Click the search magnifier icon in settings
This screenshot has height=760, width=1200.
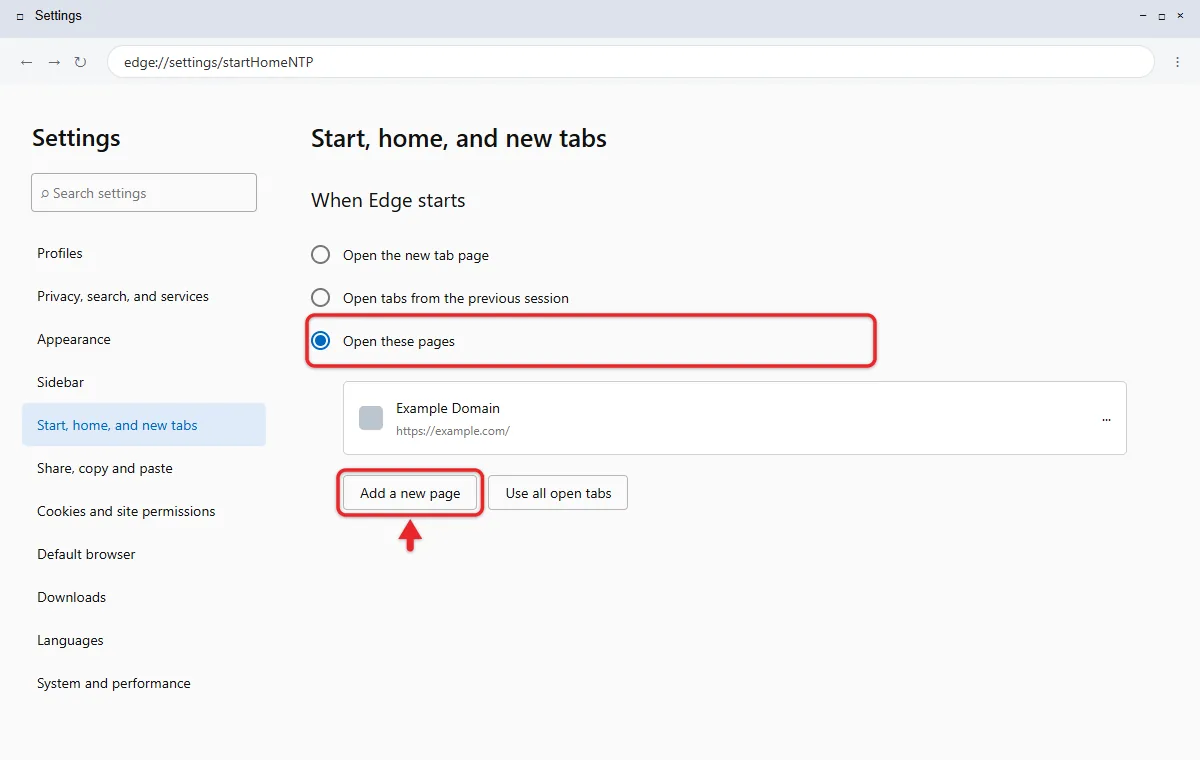pos(45,193)
